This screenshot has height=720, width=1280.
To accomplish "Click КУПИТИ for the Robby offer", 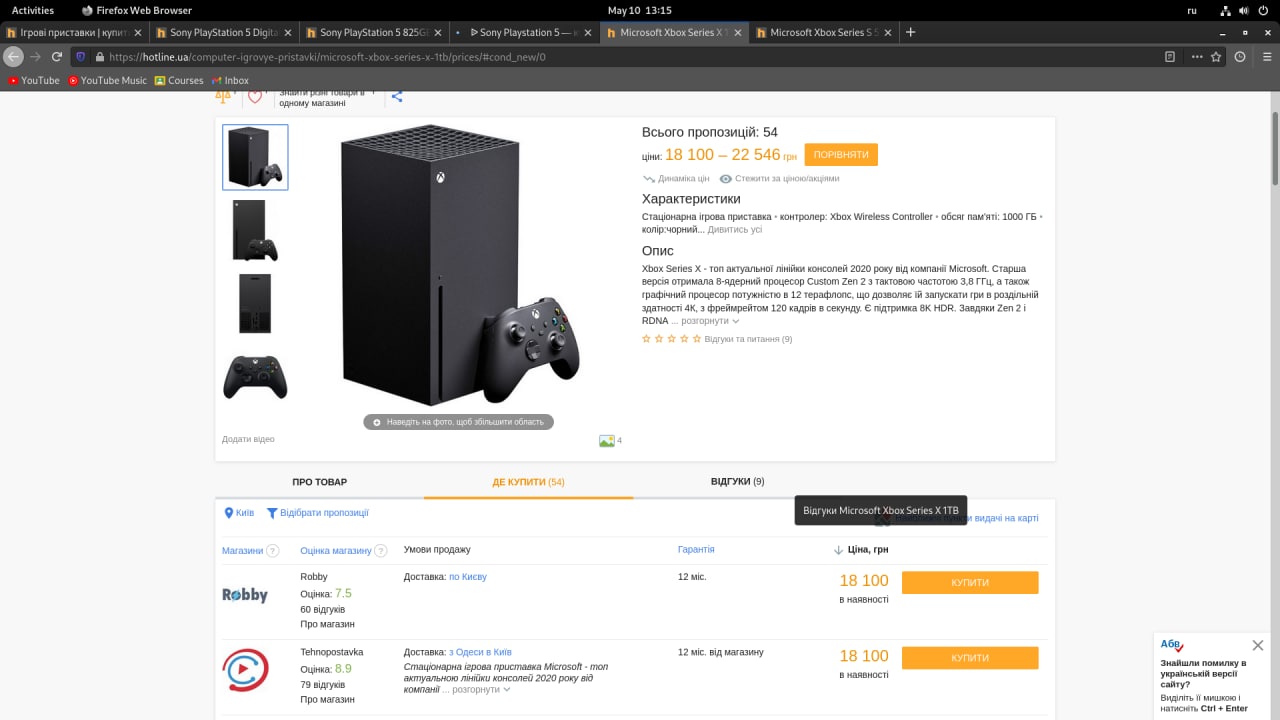I will [x=969, y=583].
